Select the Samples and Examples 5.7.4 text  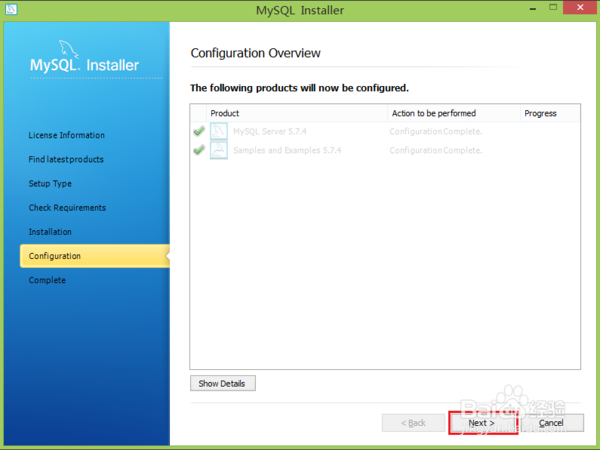coord(287,150)
